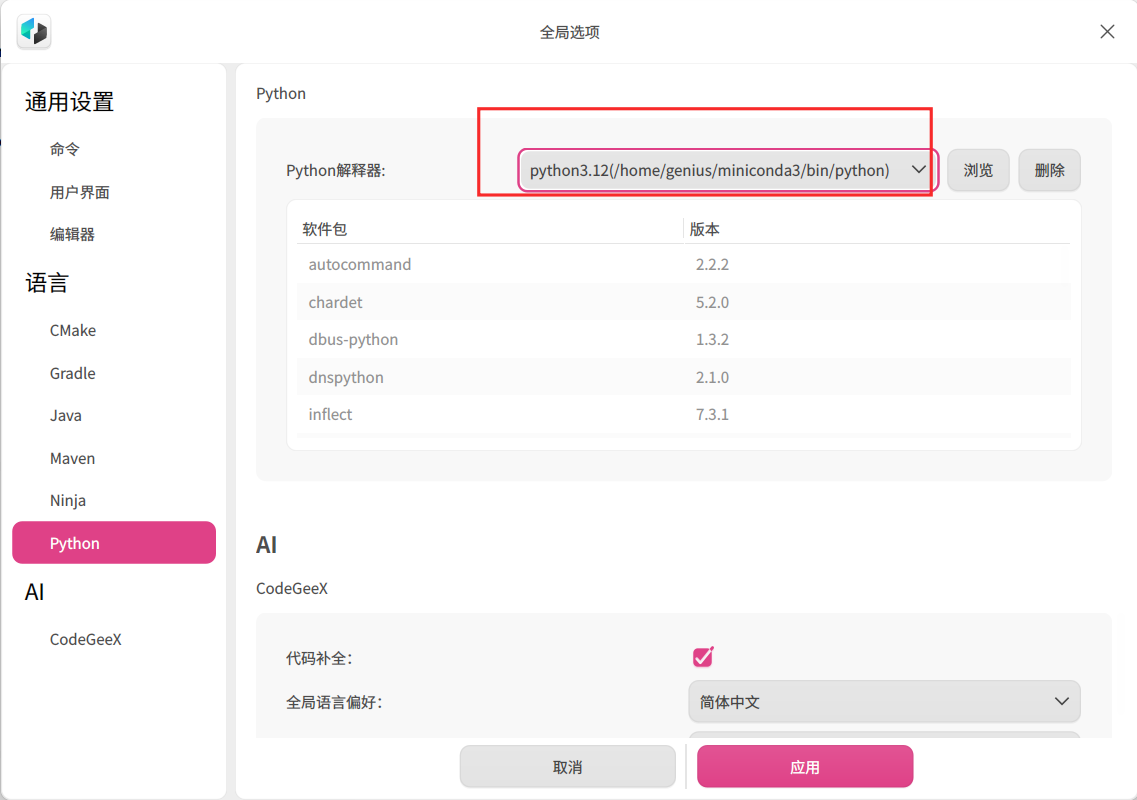Select the autocommand package row

click(x=683, y=264)
